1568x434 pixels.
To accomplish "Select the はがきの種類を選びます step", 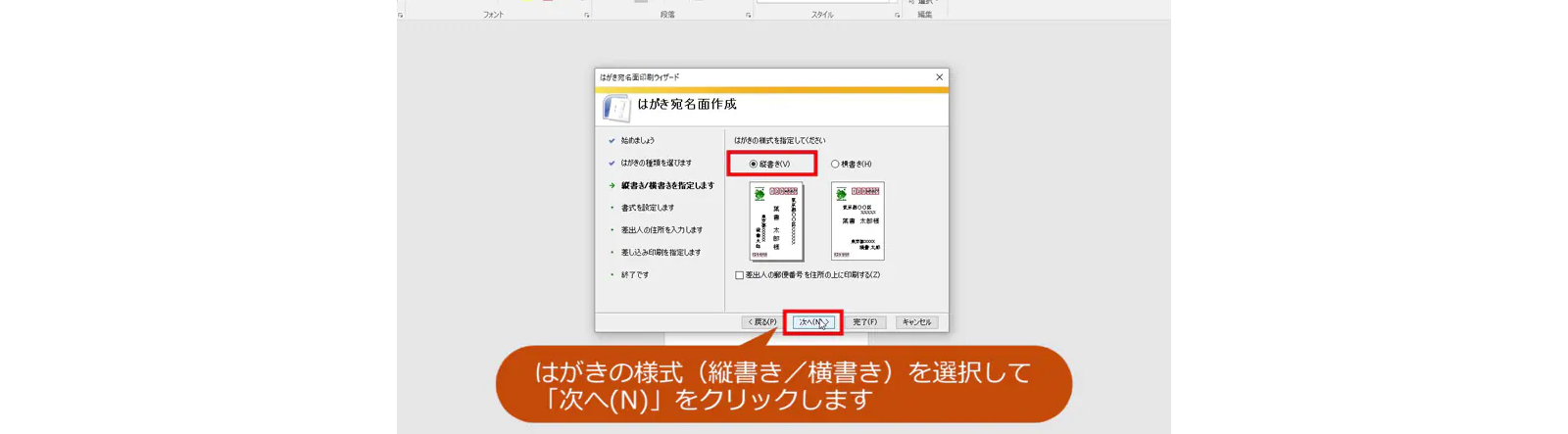I will pos(656,164).
